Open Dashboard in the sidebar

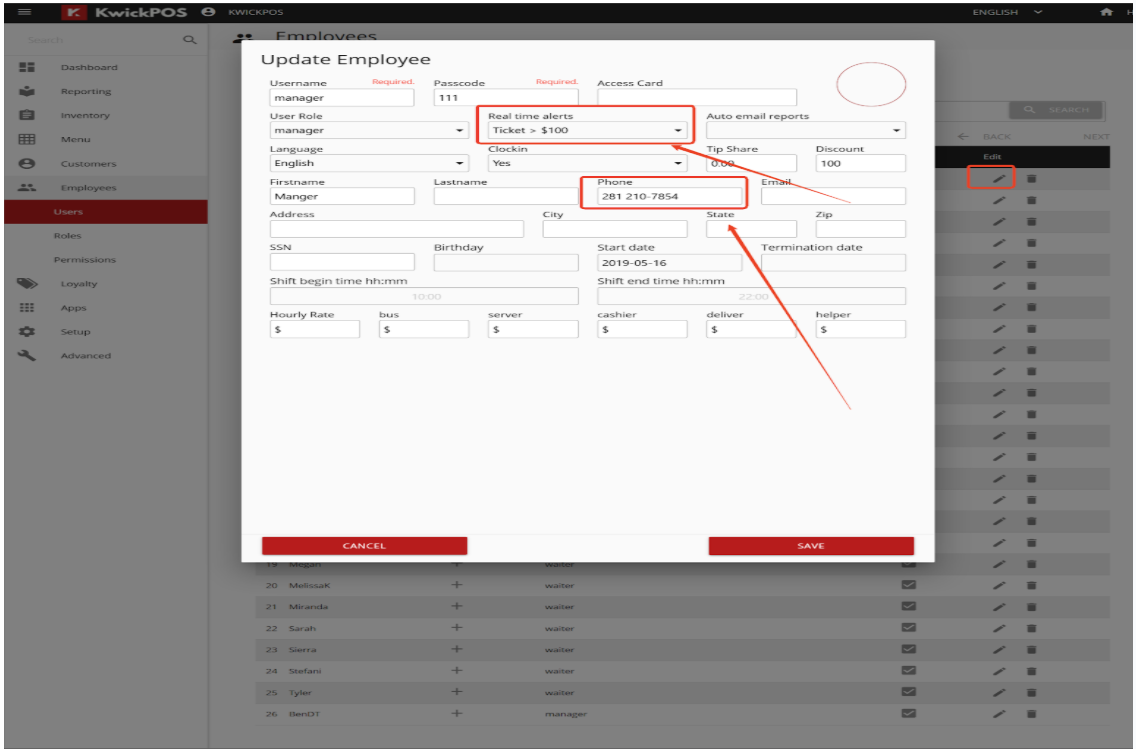click(x=88, y=67)
